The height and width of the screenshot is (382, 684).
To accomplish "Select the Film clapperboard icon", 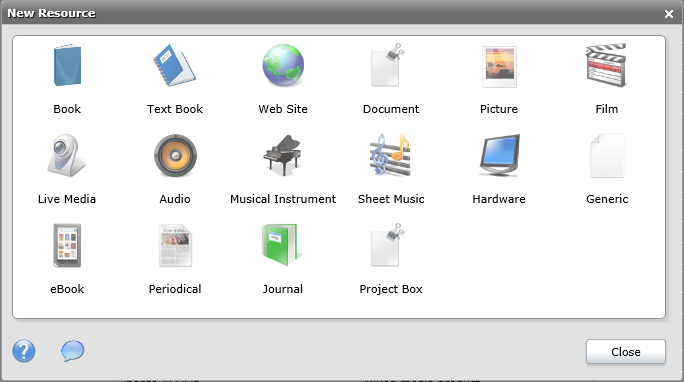I will click(x=606, y=65).
